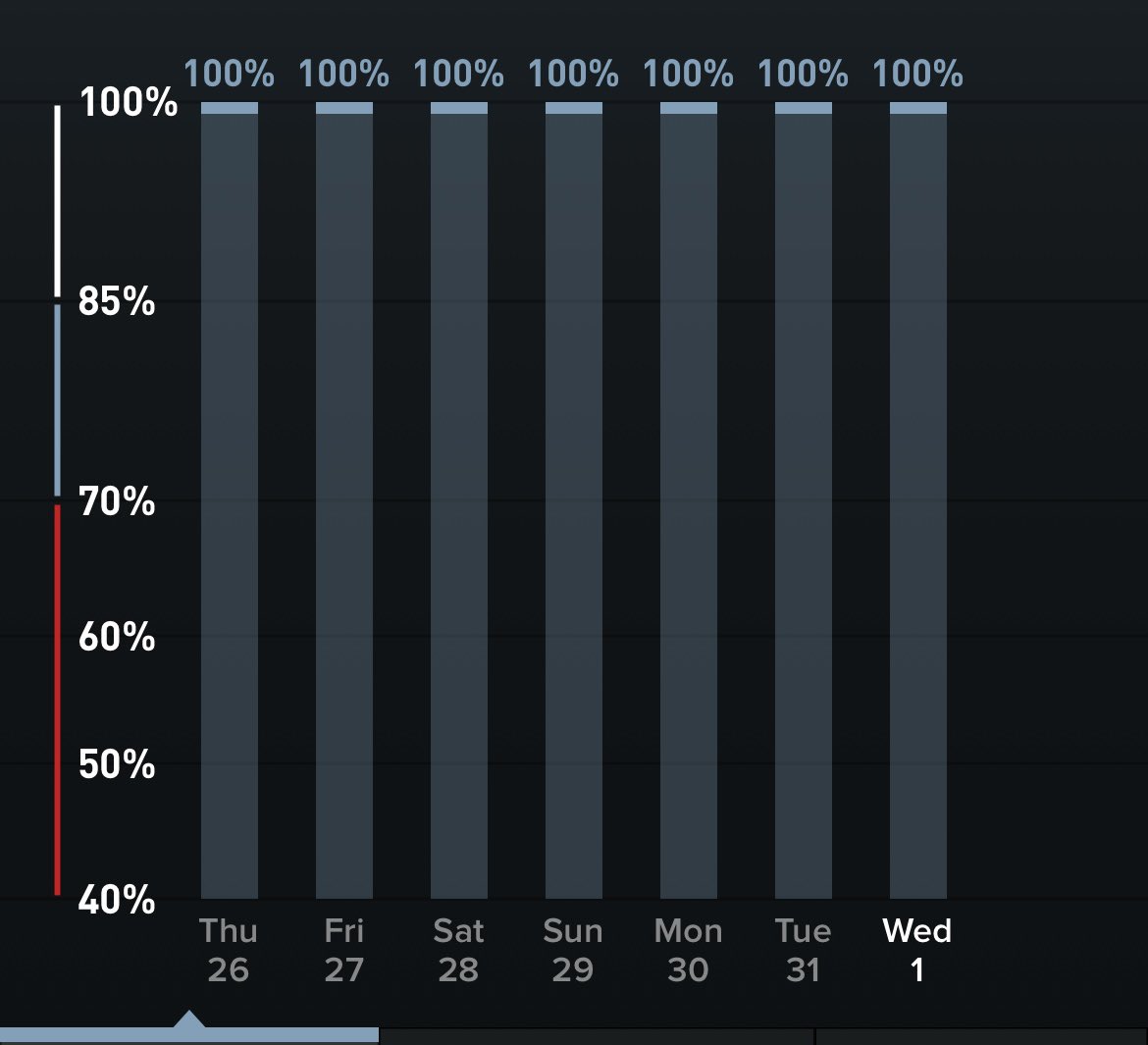
Task: Click the Sat 28 bar
Action: pyautogui.click(x=459, y=500)
